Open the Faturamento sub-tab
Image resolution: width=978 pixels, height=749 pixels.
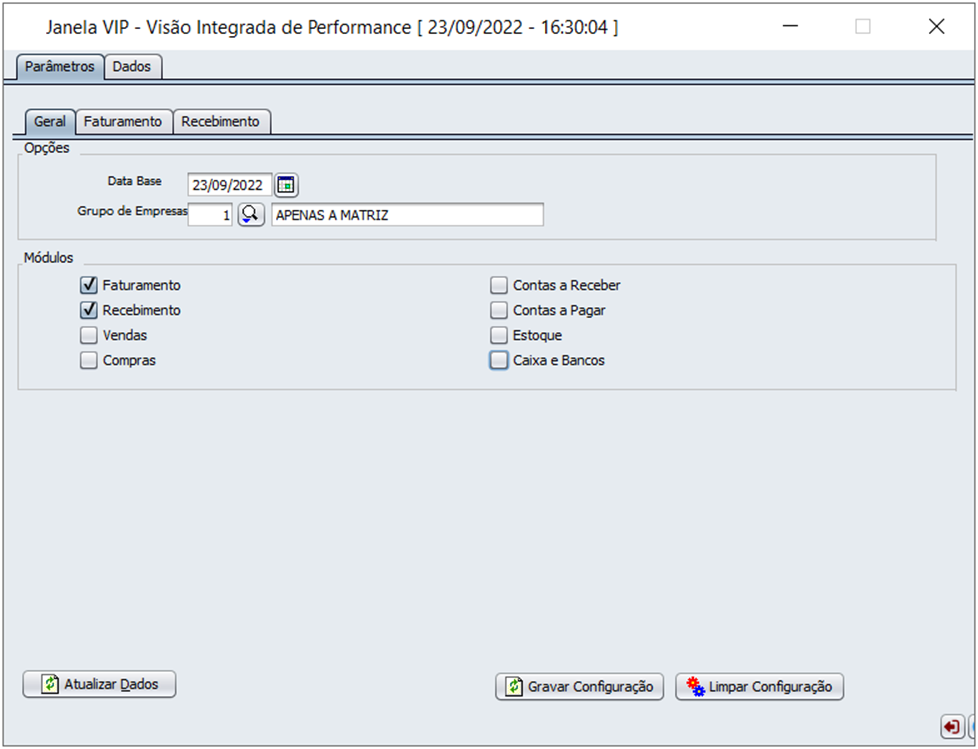pos(122,121)
